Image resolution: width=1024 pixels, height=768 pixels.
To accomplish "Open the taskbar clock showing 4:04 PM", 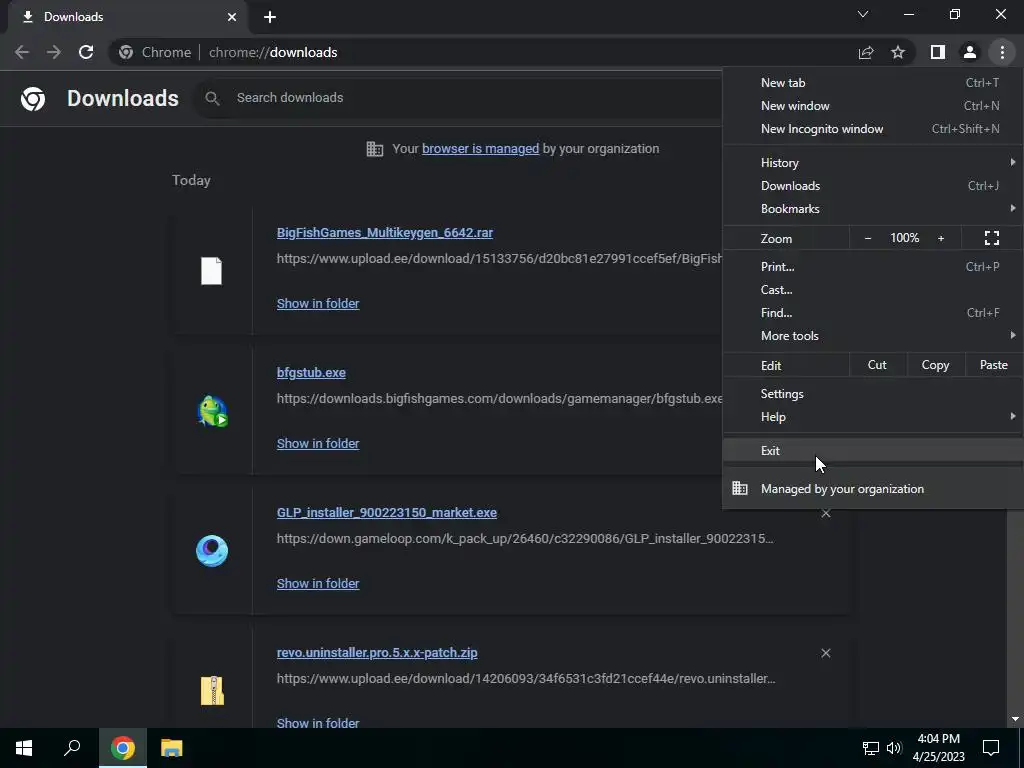I will (938, 748).
